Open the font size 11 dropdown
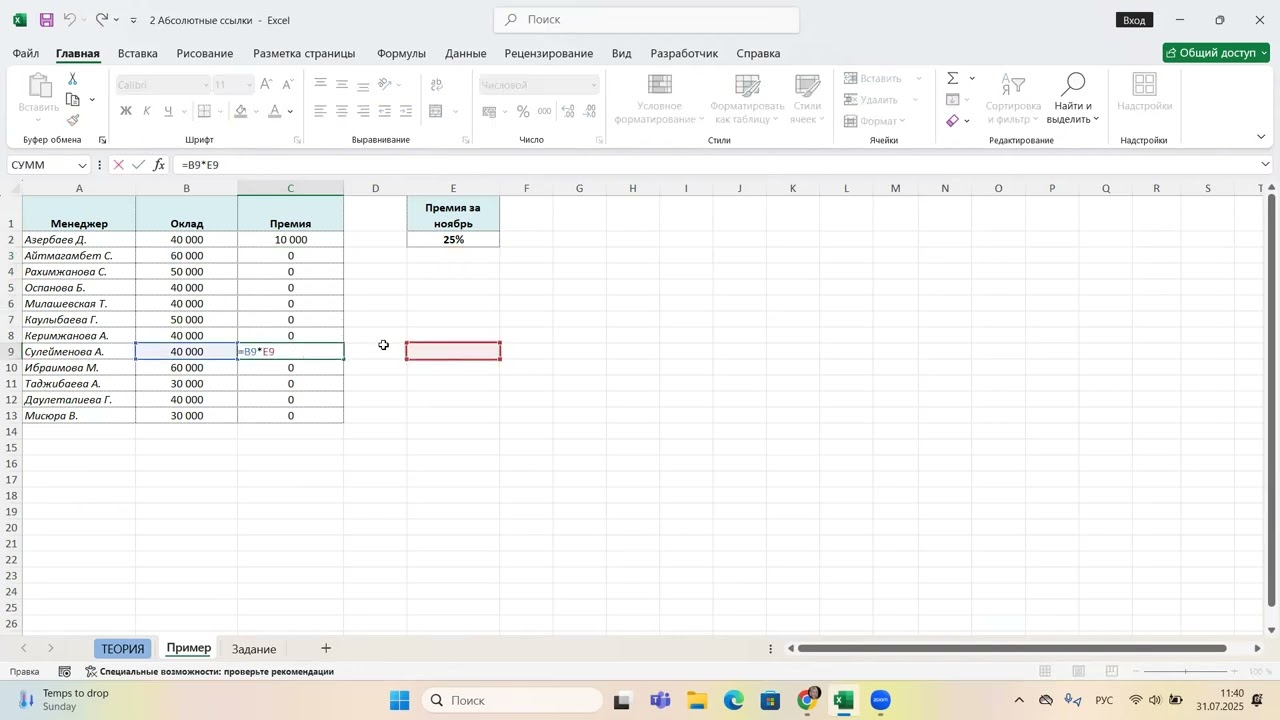 click(248, 85)
